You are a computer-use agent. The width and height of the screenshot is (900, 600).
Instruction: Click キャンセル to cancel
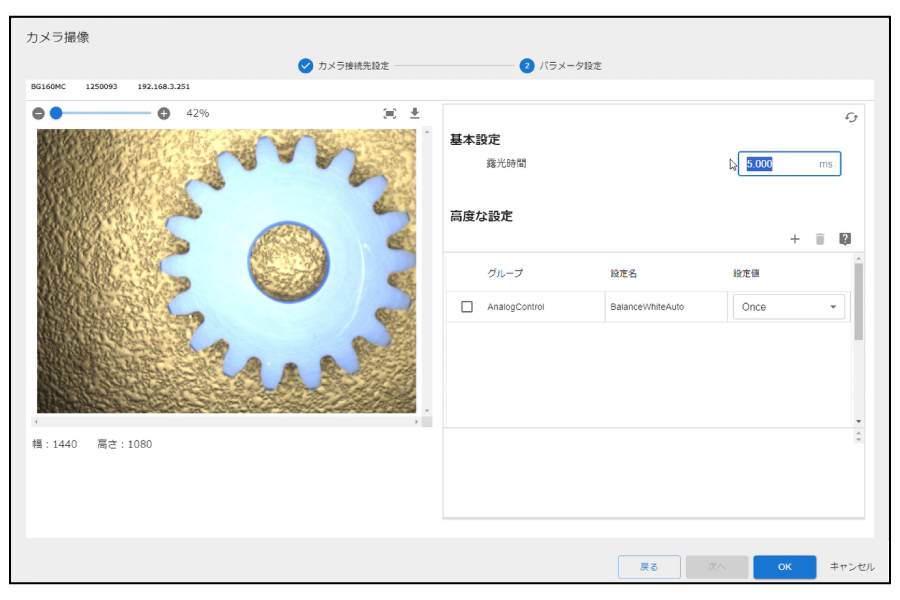tap(851, 567)
